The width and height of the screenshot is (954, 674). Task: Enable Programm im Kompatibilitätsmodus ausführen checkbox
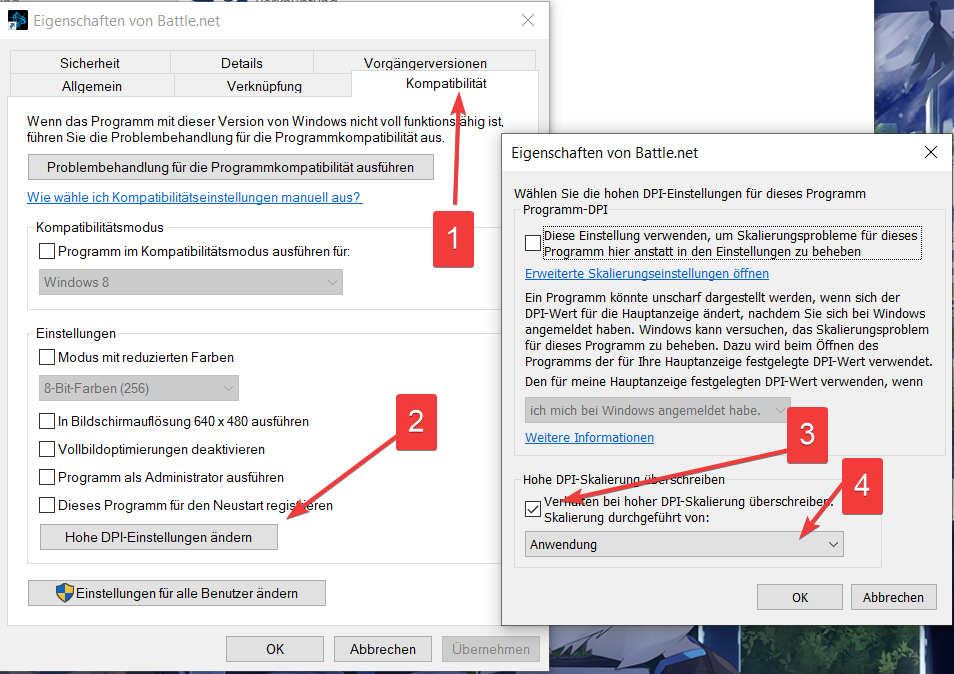(47, 251)
